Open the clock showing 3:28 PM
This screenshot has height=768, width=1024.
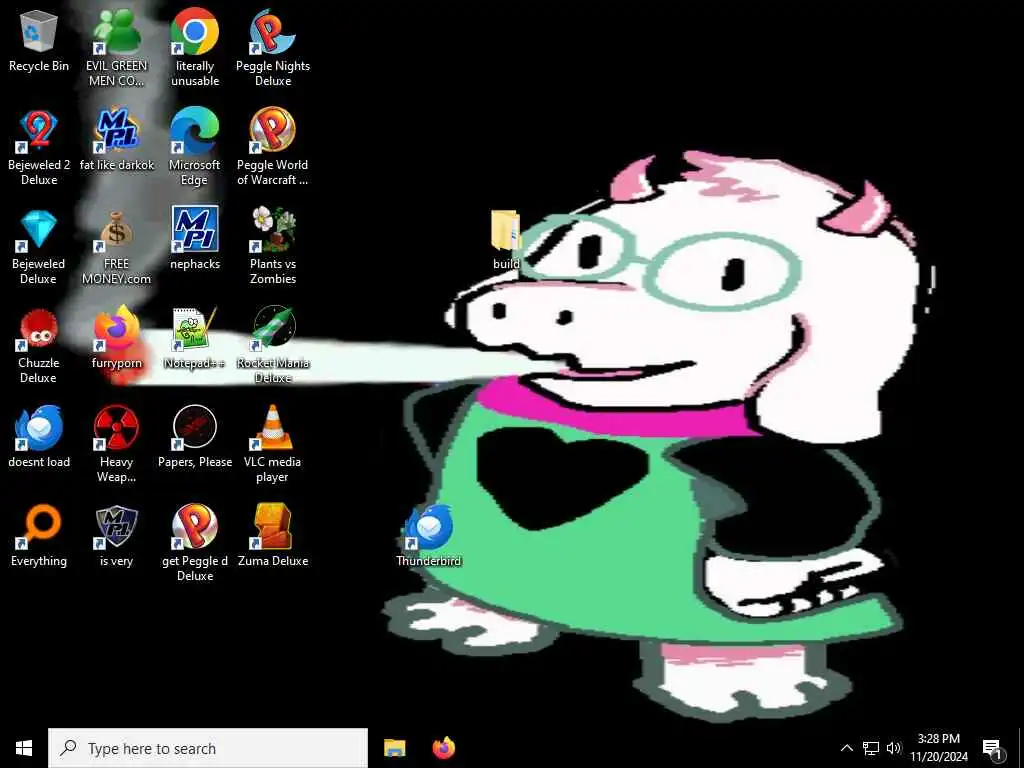(x=939, y=748)
